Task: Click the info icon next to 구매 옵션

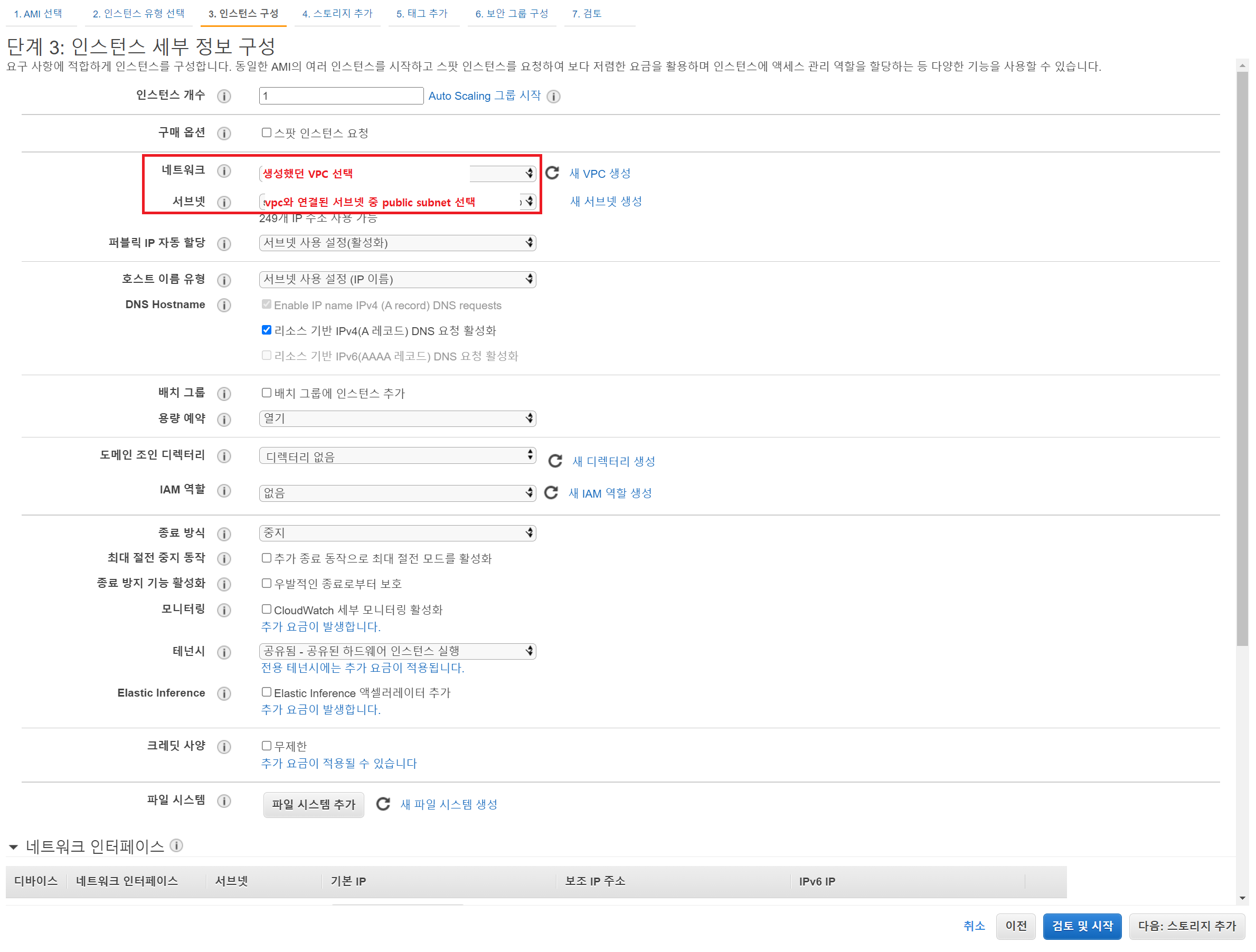Action: [x=224, y=134]
